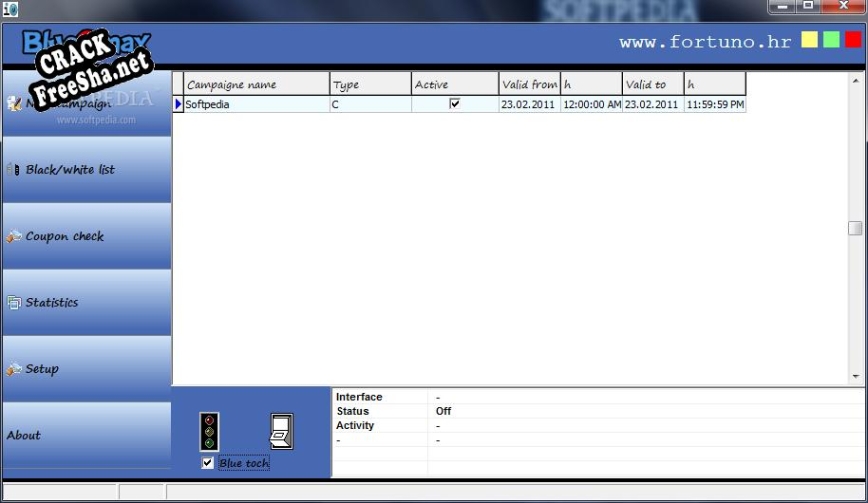Click the yellow square in the header
The height and width of the screenshot is (503, 868).
point(809,40)
